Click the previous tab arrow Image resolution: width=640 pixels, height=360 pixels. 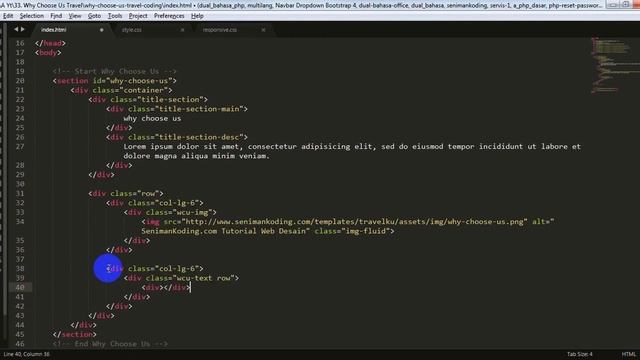coord(16,29)
